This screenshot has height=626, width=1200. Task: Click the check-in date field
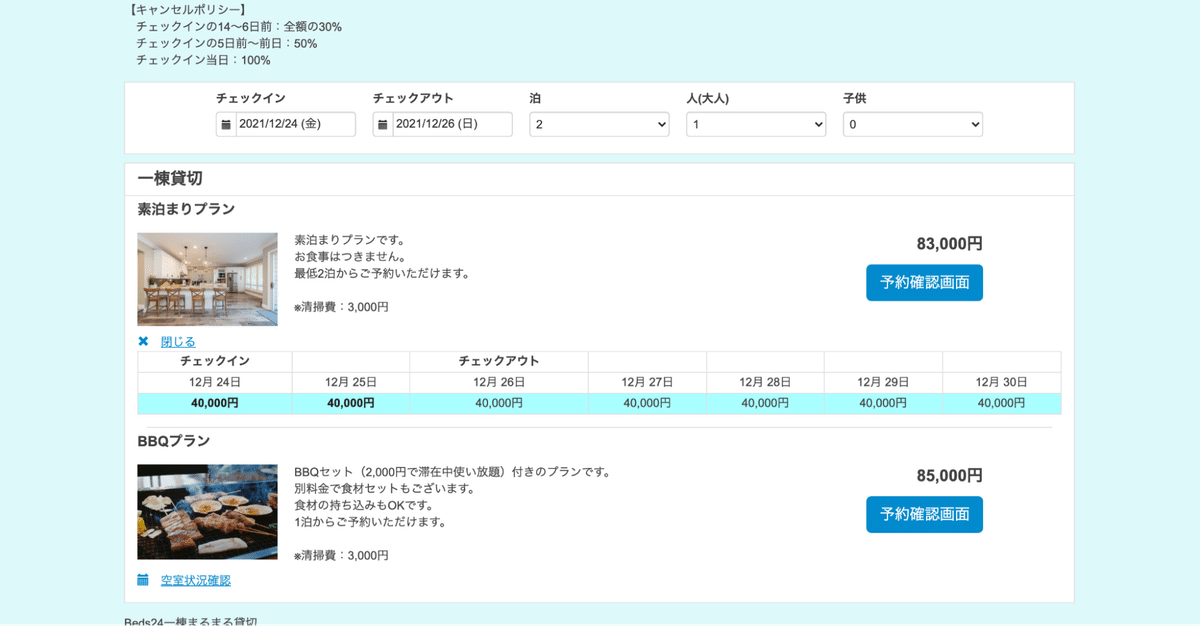click(x=295, y=124)
